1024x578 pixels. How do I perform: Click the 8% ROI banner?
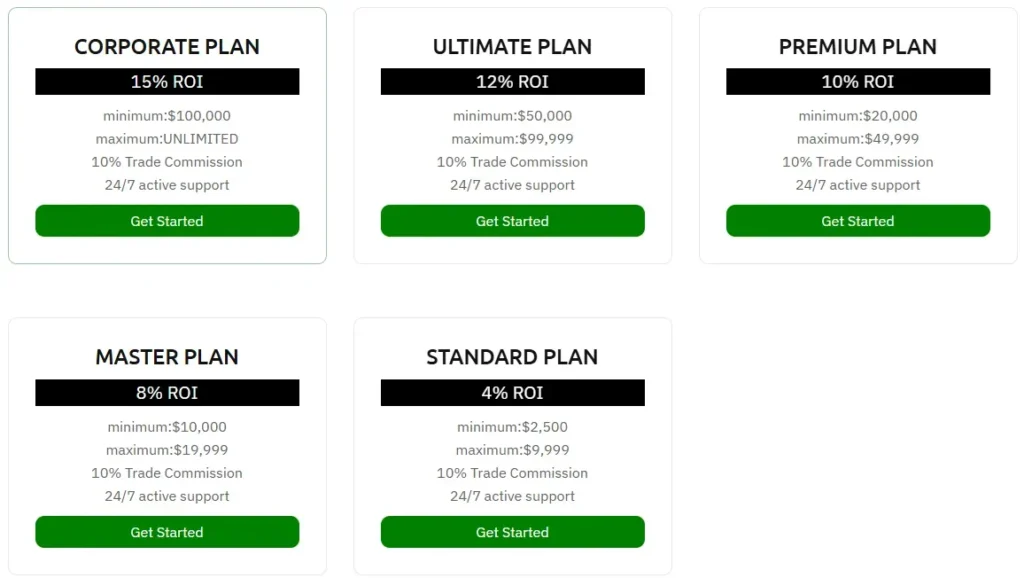click(x=167, y=393)
